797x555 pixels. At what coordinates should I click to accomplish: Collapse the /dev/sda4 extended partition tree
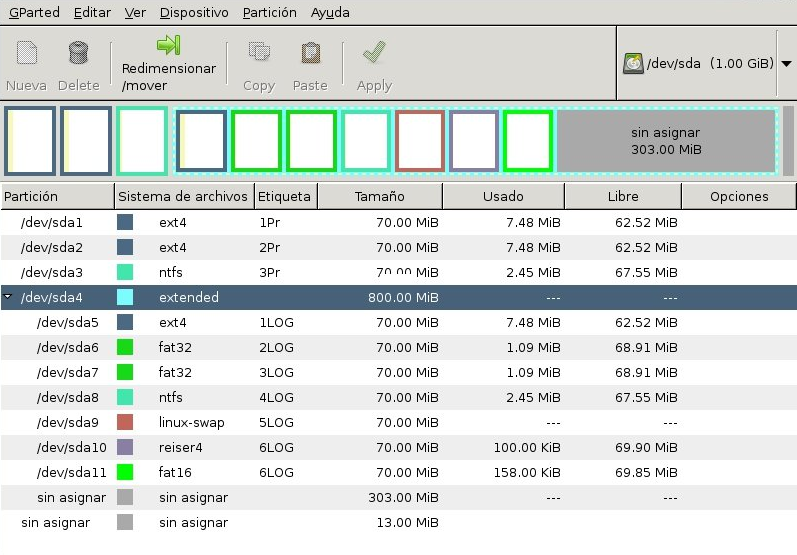[9, 297]
